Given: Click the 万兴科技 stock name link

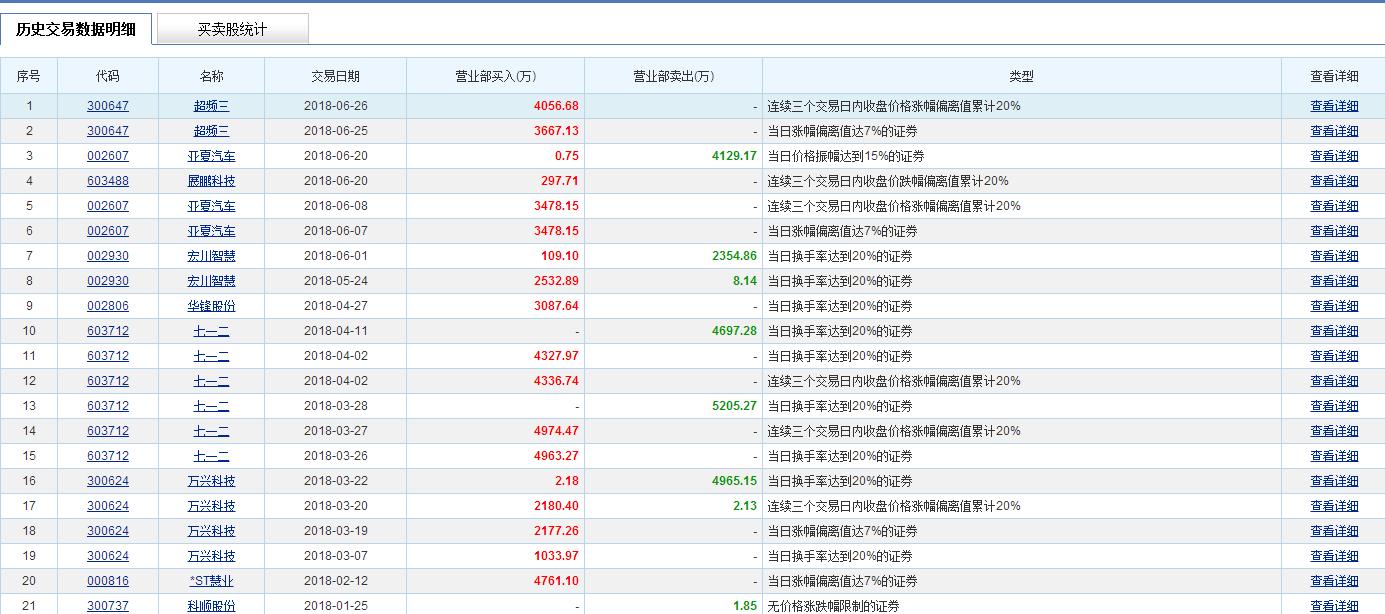Looking at the screenshot, I should [x=211, y=480].
